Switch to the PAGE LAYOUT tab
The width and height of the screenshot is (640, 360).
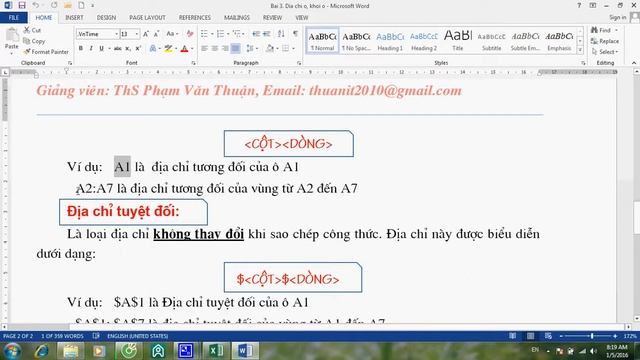click(147, 18)
